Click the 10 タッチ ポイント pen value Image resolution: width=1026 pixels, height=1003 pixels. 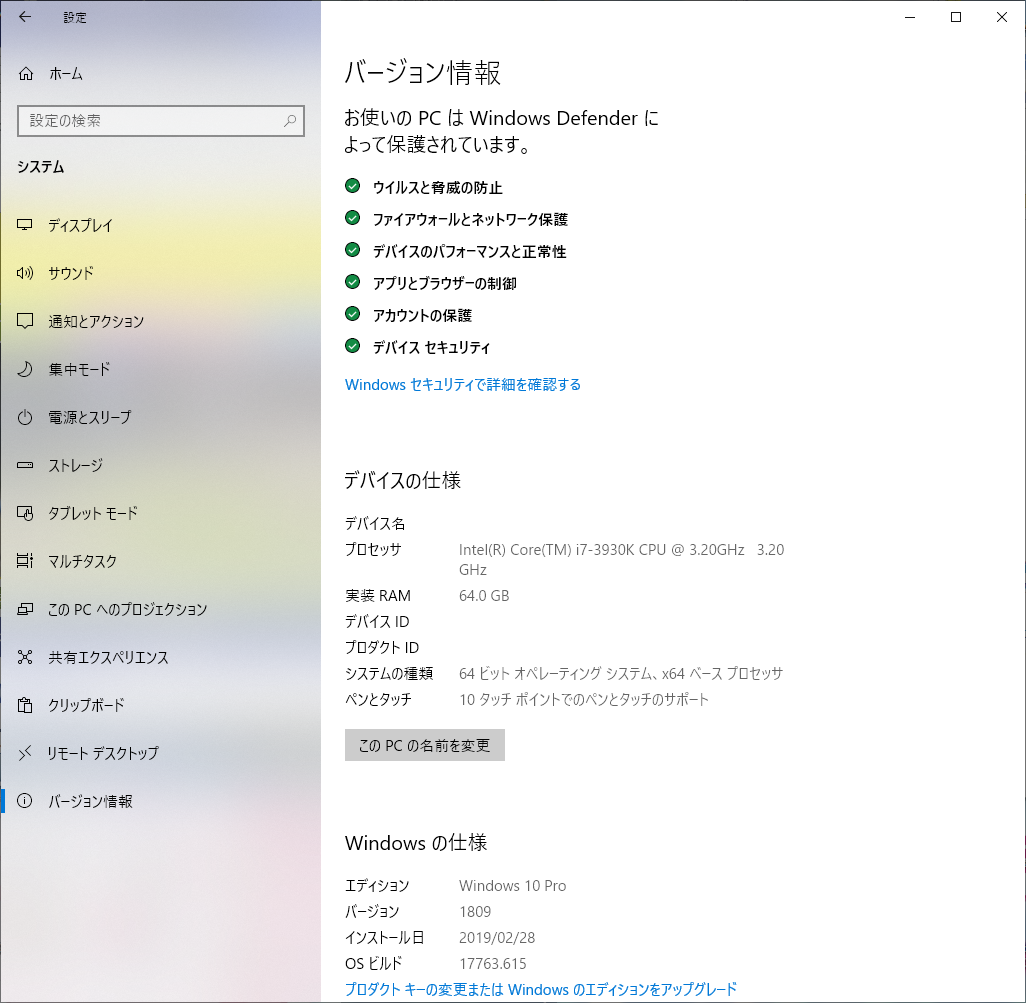[584, 699]
